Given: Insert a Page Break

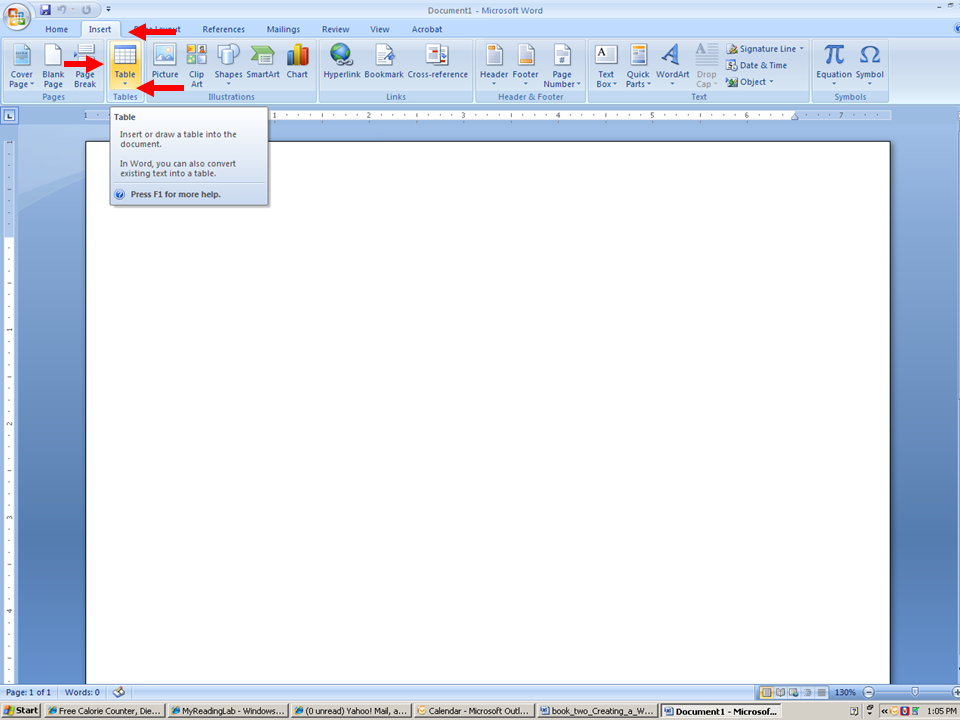Looking at the screenshot, I should pyautogui.click(x=85, y=66).
